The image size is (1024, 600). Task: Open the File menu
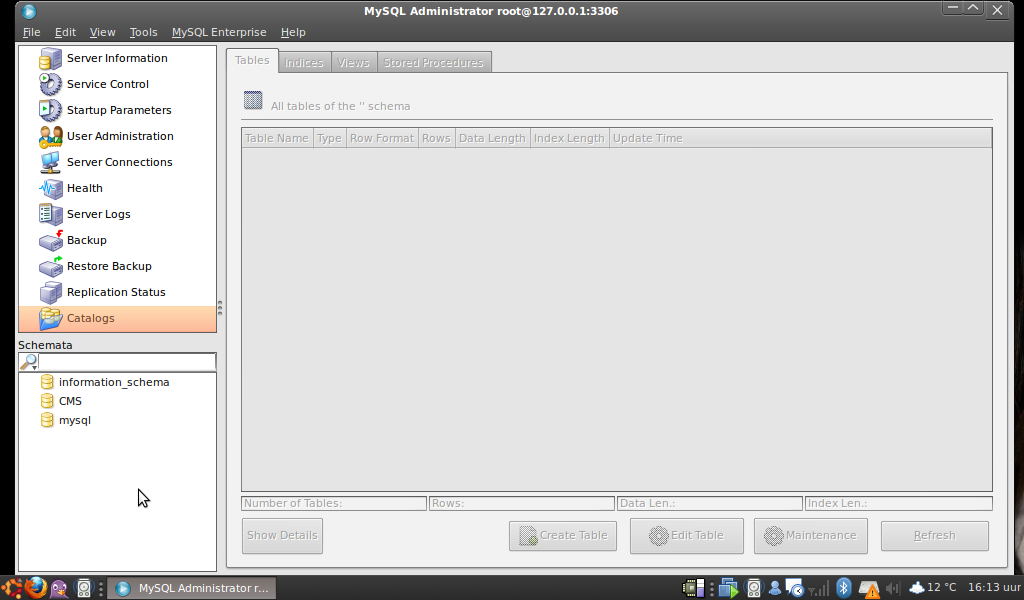coord(31,32)
